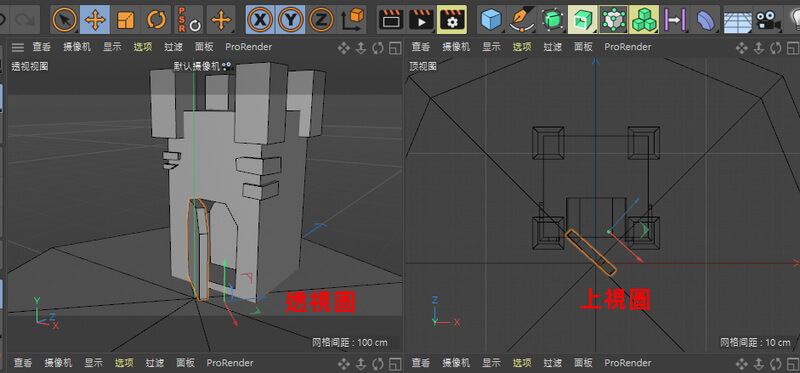The width and height of the screenshot is (800, 373).
Task: Toggle maximize icon of perspective viewport
Action: [394, 48]
